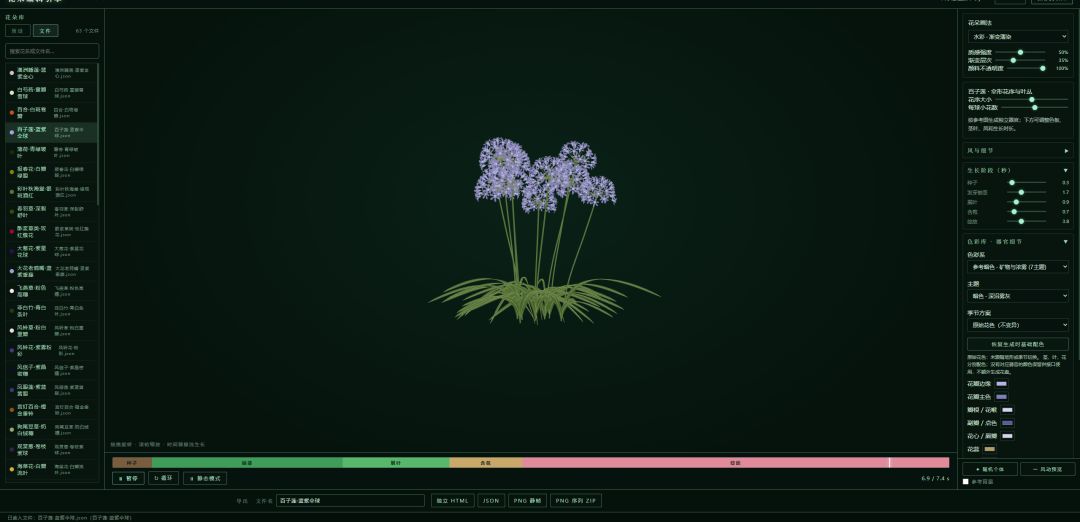1080x522 pixels.
Task: Switch to the 按组 library tab
Action: pos(17,31)
